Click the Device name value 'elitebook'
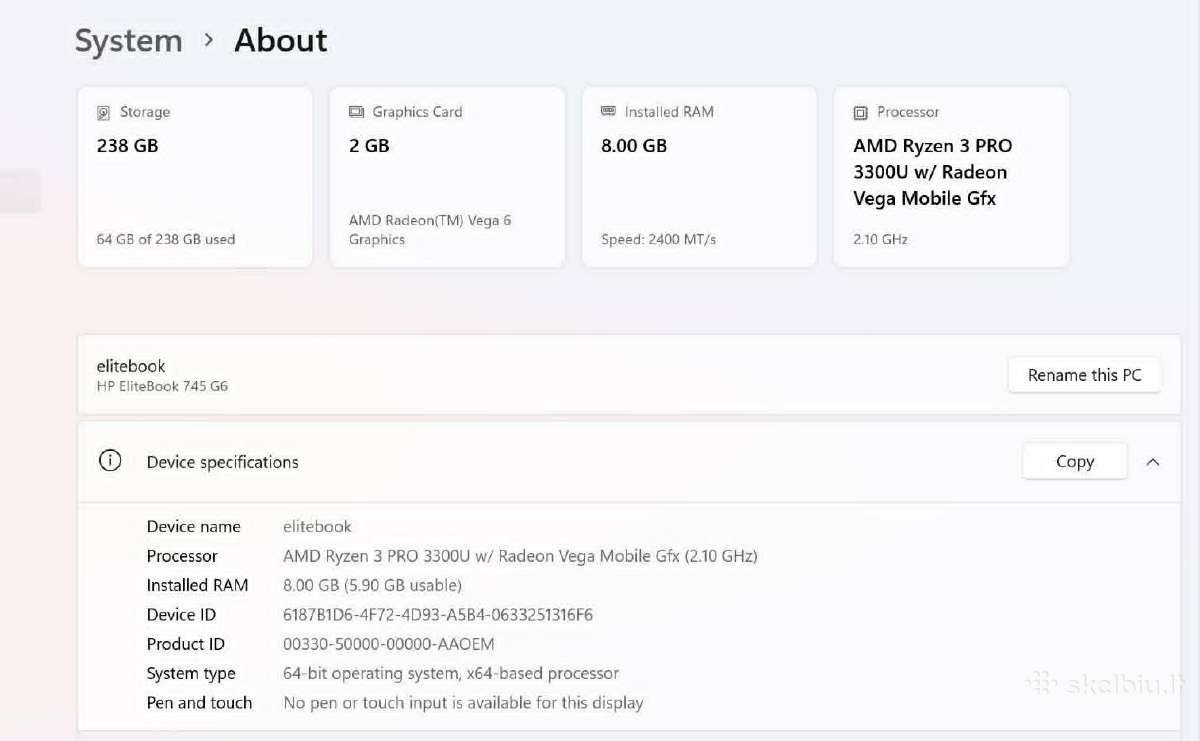1200x741 pixels. point(318,526)
